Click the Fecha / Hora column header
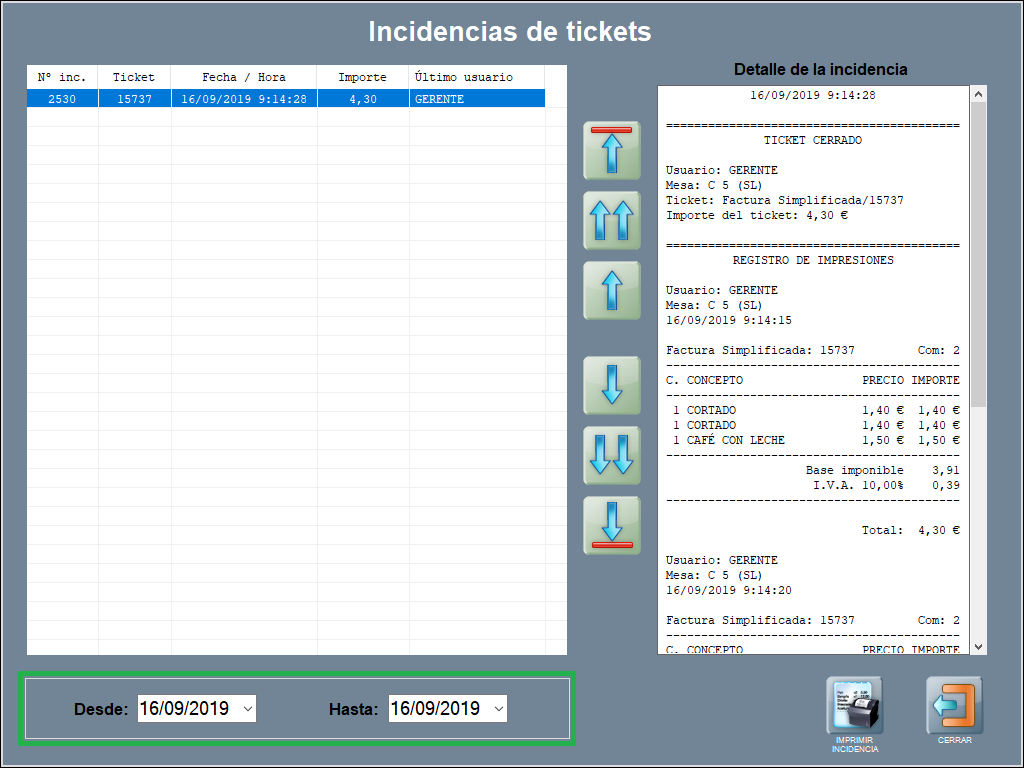 coord(244,77)
